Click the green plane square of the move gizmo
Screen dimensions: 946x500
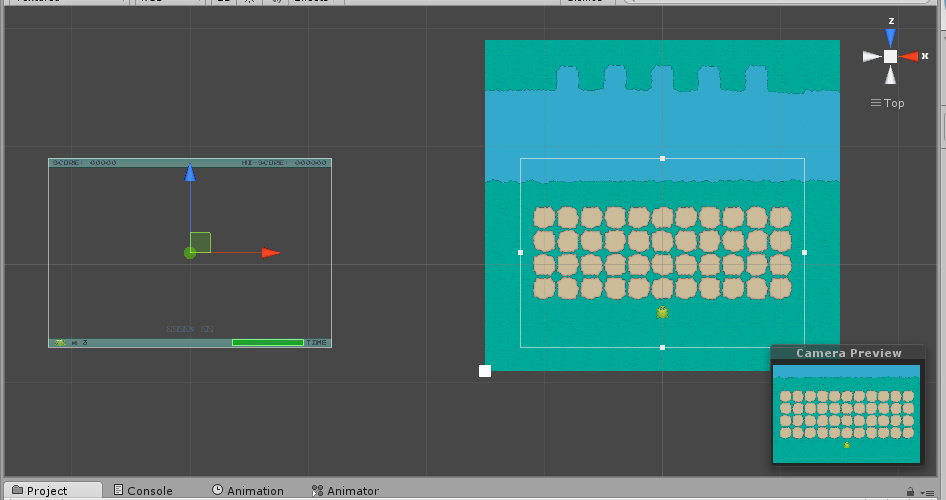[x=201, y=242]
